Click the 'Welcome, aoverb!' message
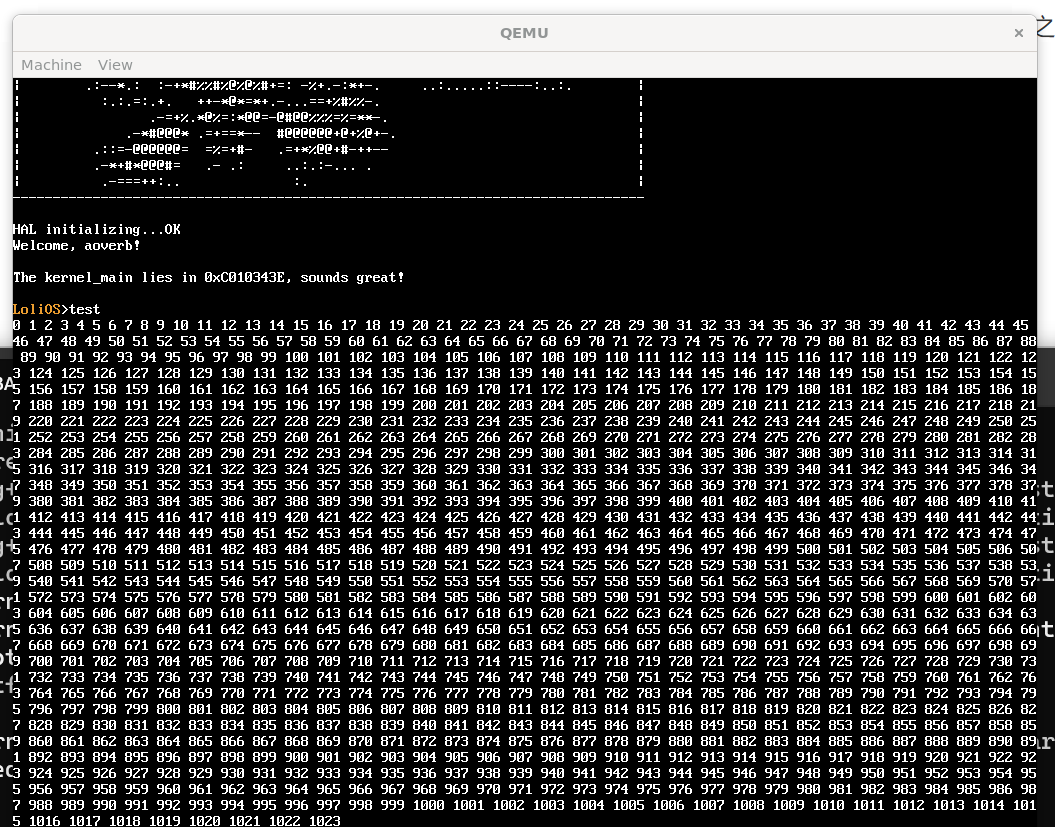 77,245
